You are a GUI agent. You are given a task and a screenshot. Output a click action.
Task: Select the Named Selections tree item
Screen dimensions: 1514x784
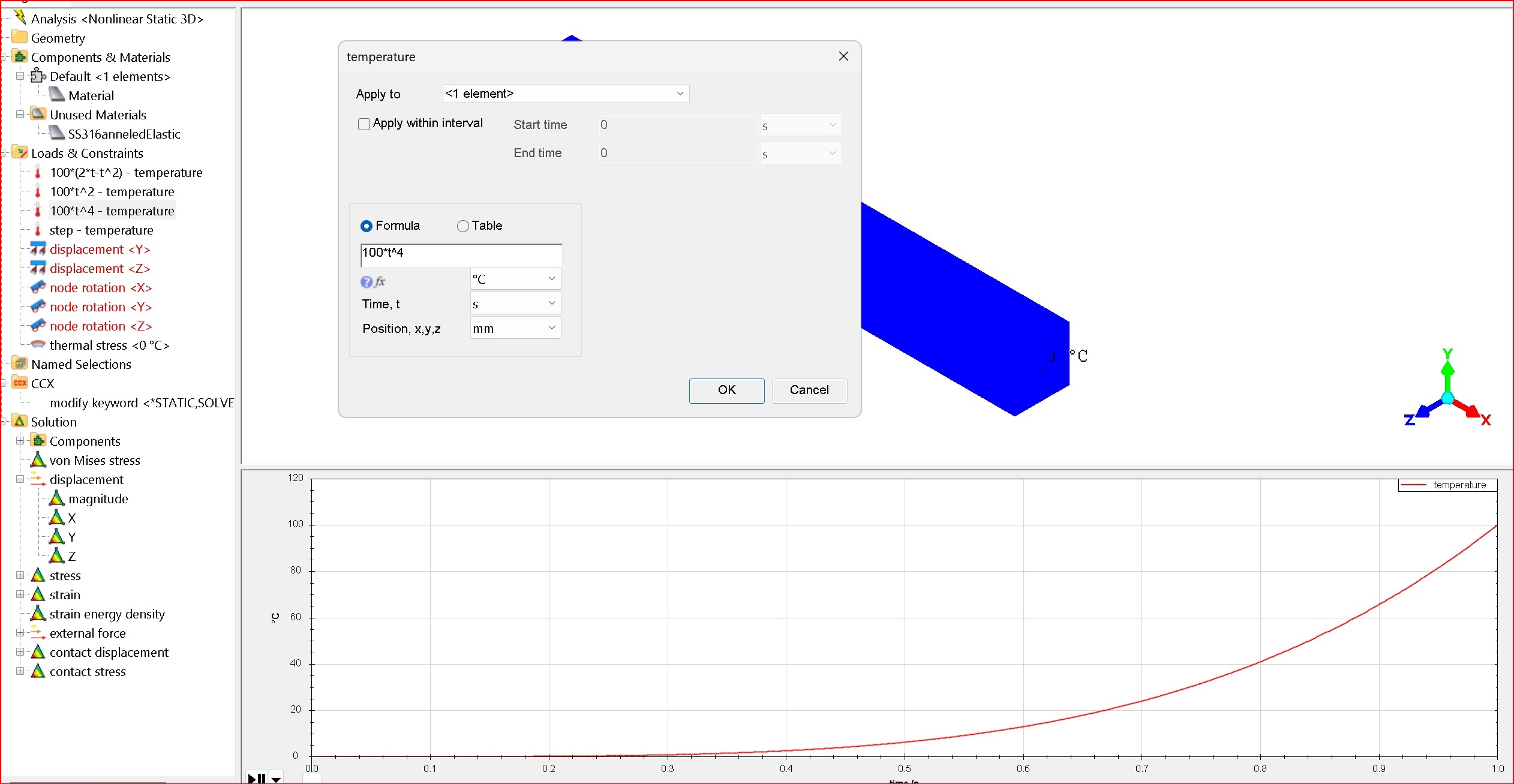[81, 364]
